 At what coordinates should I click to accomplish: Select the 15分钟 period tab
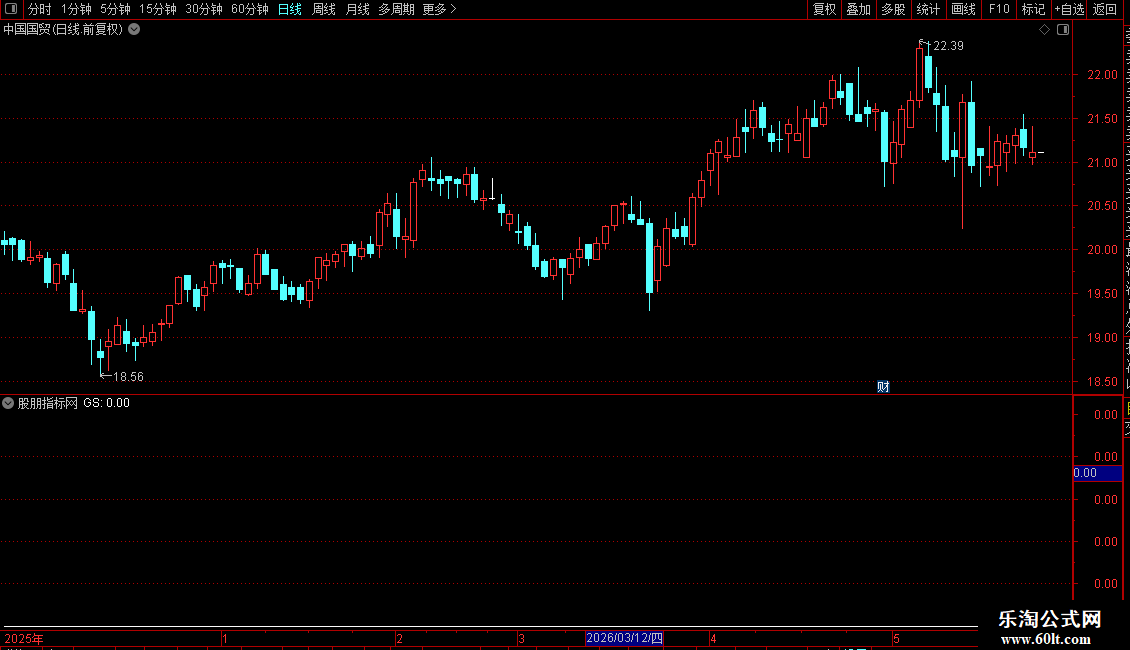click(158, 9)
